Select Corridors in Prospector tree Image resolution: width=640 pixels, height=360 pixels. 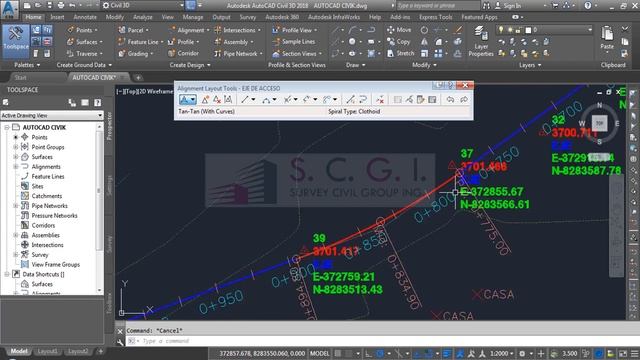point(43,225)
